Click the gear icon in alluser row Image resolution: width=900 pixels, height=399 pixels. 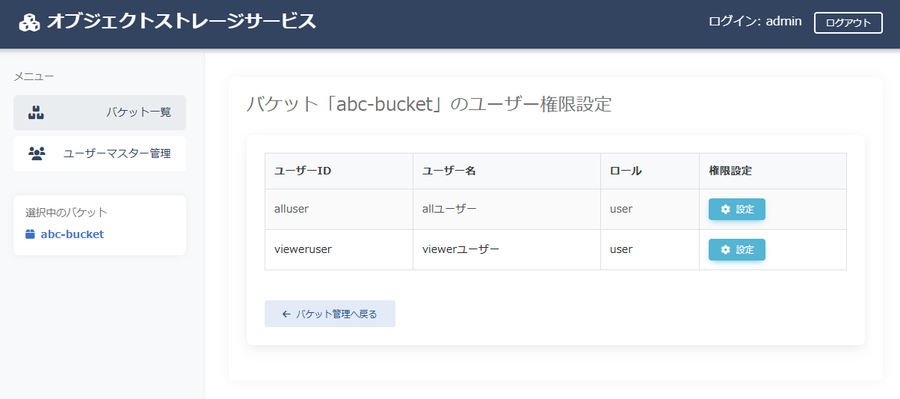(726, 210)
